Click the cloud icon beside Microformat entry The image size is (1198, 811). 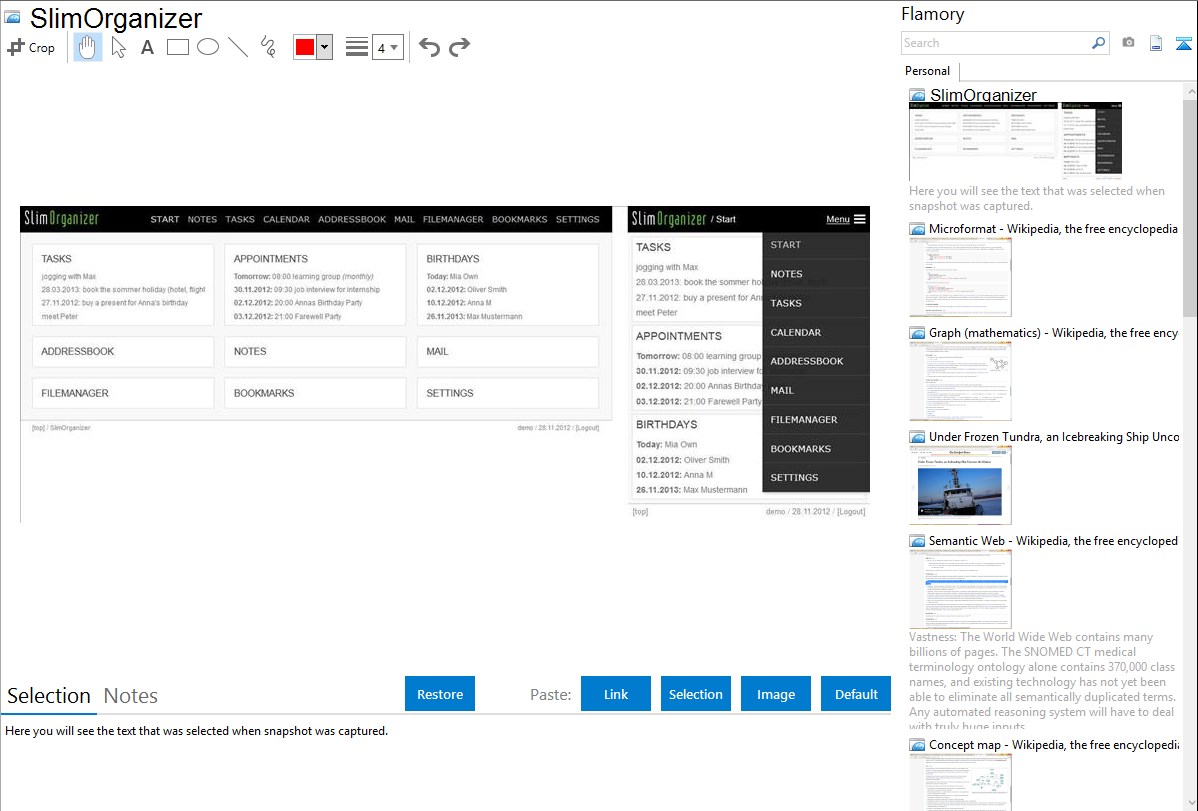tap(918, 229)
